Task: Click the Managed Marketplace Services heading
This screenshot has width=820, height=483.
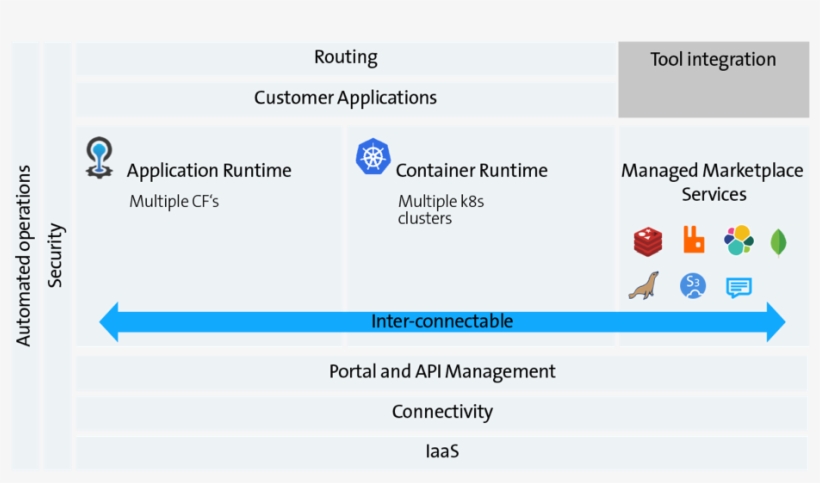Action: point(712,182)
